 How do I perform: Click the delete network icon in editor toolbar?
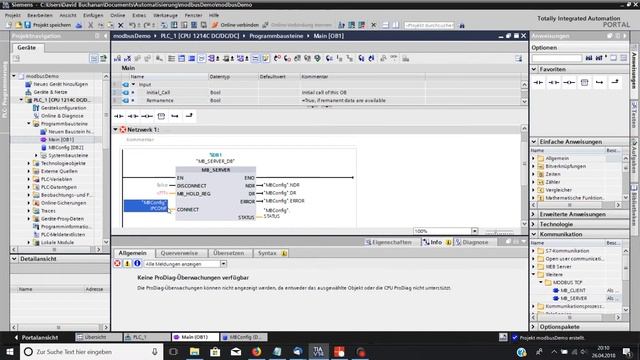pyautogui.click(x=128, y=58)
